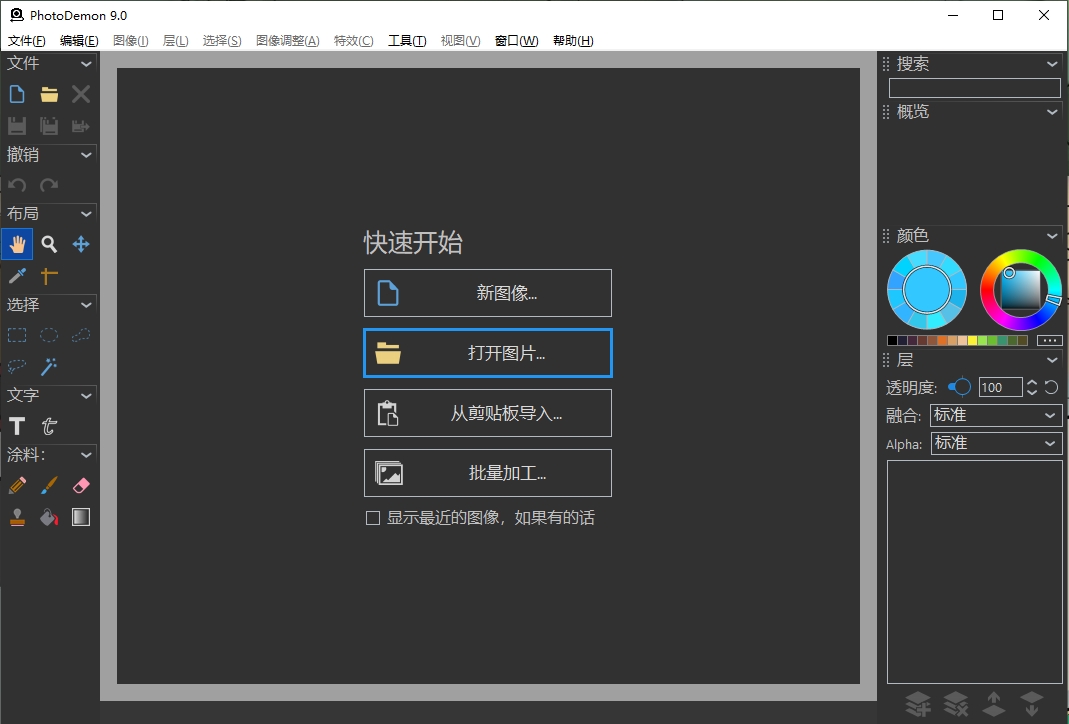Open the 图像 menu
Screen dimensions: 1069x724
(129, 40)
